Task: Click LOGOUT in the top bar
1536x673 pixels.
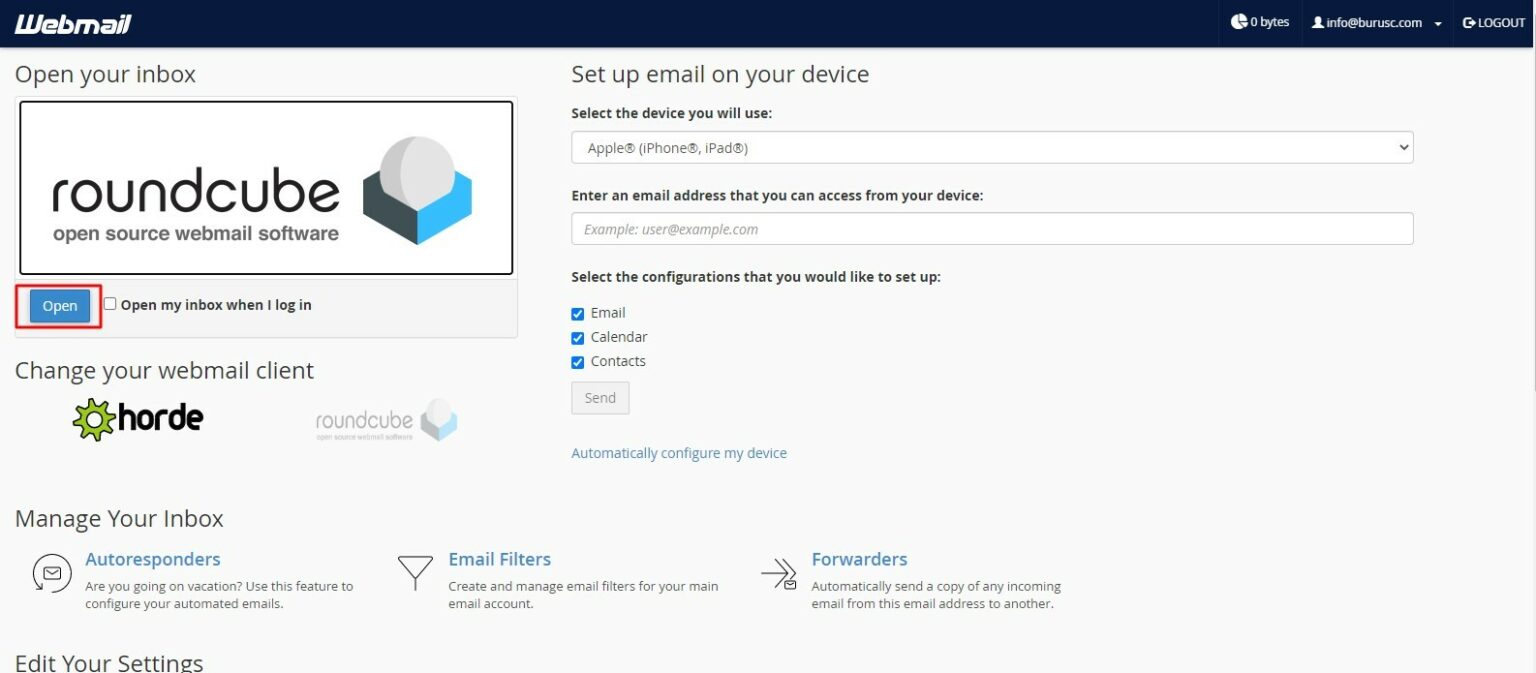Action: coord(1493,21)
